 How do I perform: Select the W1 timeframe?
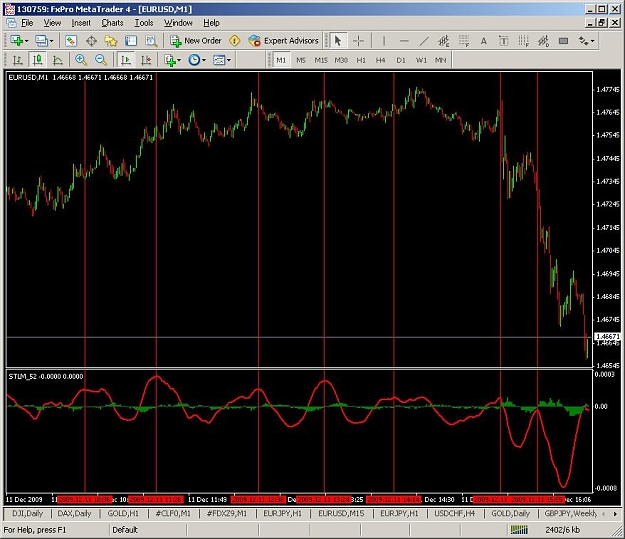[x=421, y=60]
